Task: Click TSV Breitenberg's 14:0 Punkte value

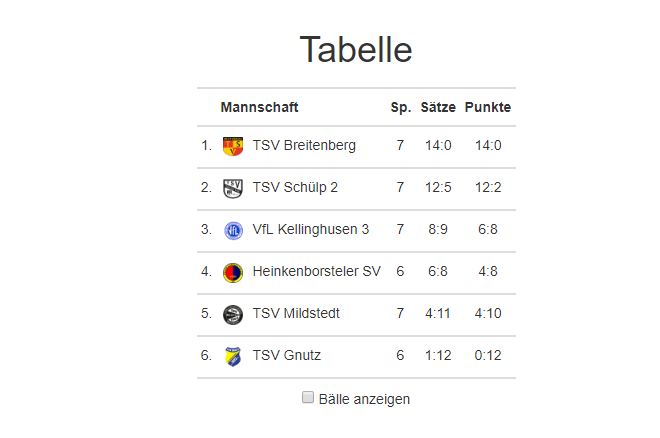Action: pyautogui.click(x=488, y=145)
